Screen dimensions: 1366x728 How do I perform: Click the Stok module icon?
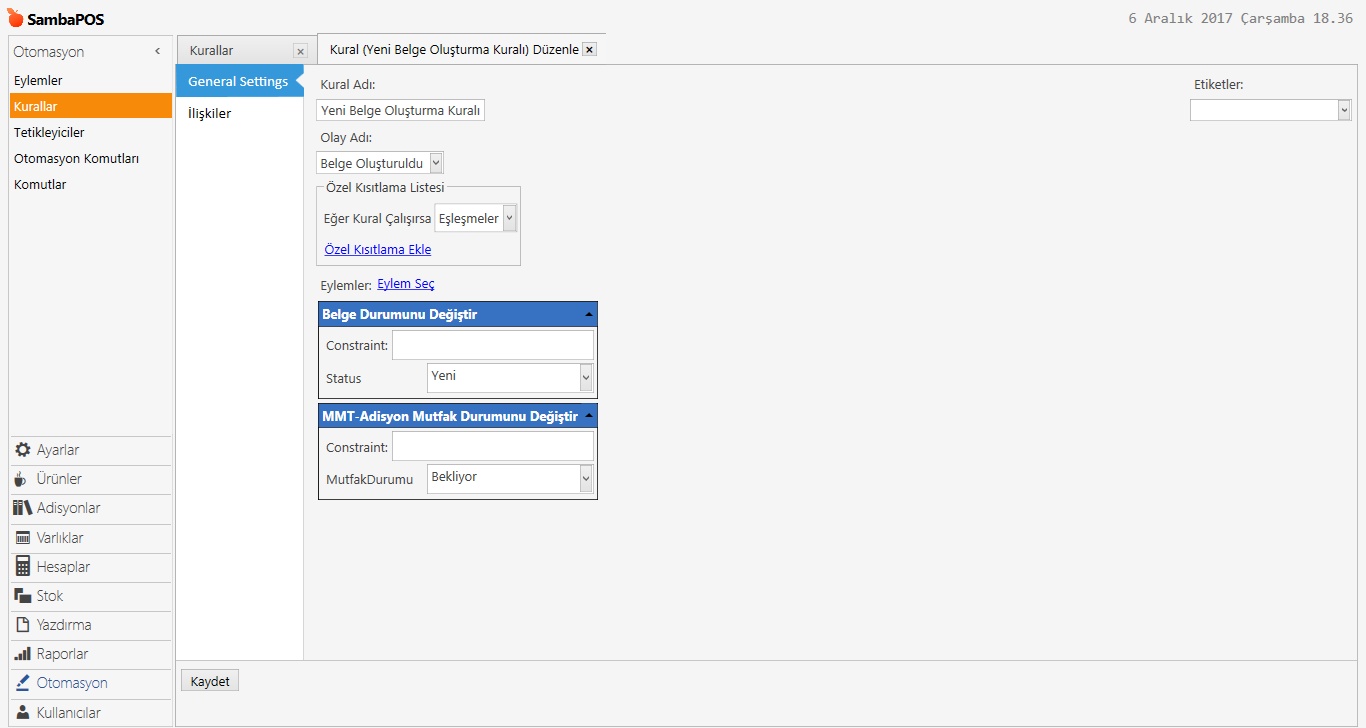coord(23,595)
